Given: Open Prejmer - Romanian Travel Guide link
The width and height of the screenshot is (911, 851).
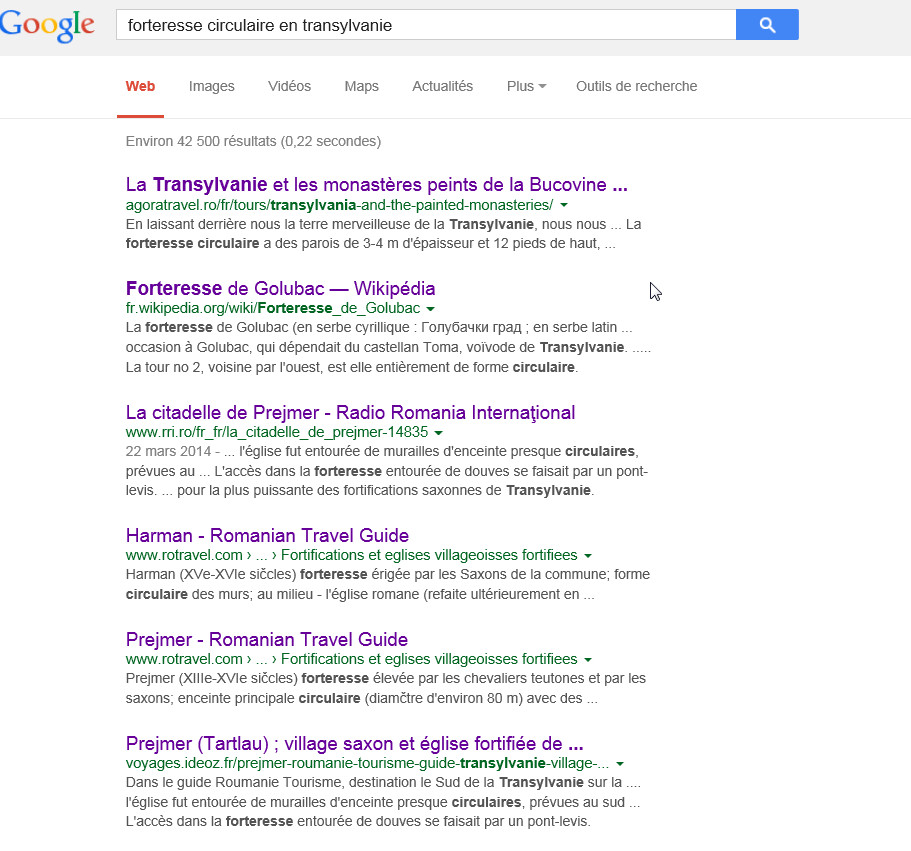Looking at the screenshot, I should [x=267, y=639].
